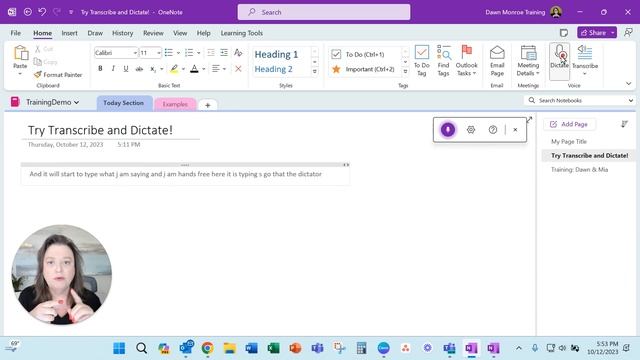Toggle bold formatting

(100, 69)
